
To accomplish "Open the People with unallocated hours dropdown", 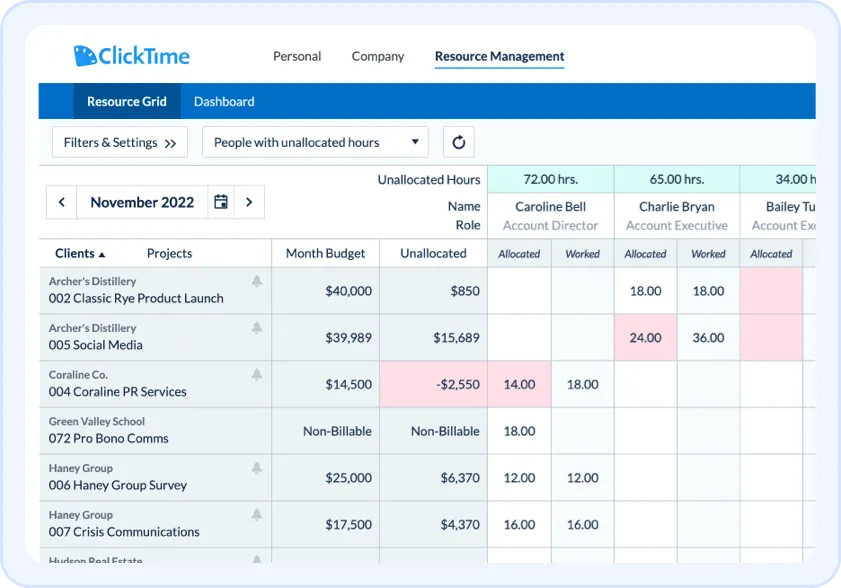I will click(315, 142).
